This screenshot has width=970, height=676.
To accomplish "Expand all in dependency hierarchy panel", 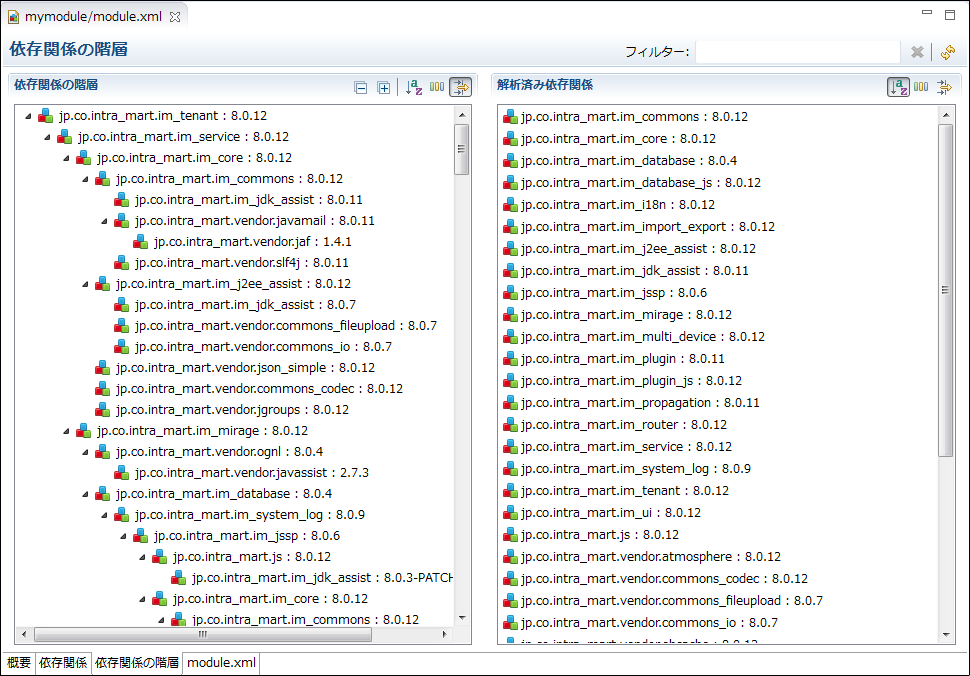I will click(384, 88).
